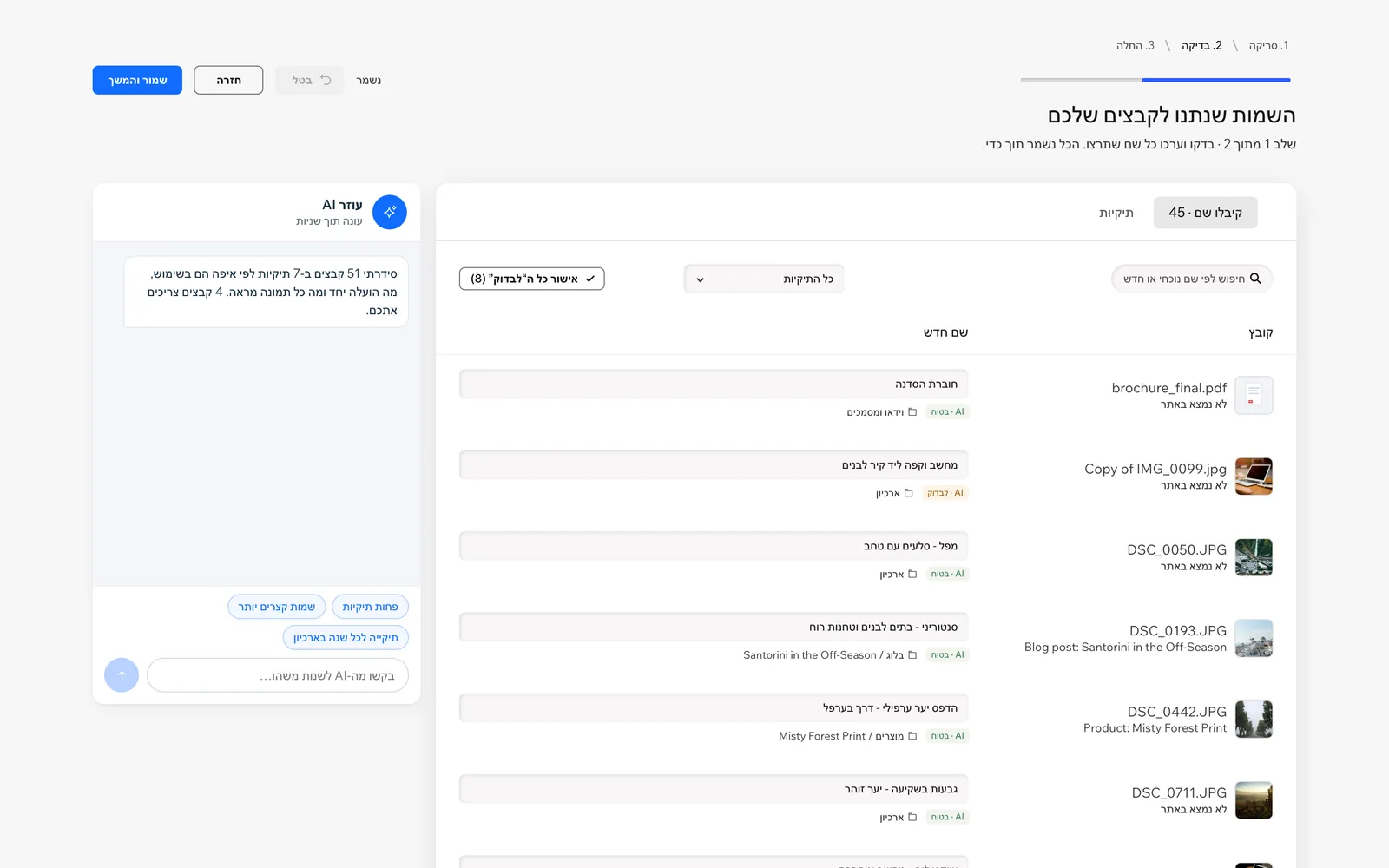Edit the name field הדפס יער ערפילי
Screen dimensions: 1389x868
pyautogui.click(x=714, y=708)
